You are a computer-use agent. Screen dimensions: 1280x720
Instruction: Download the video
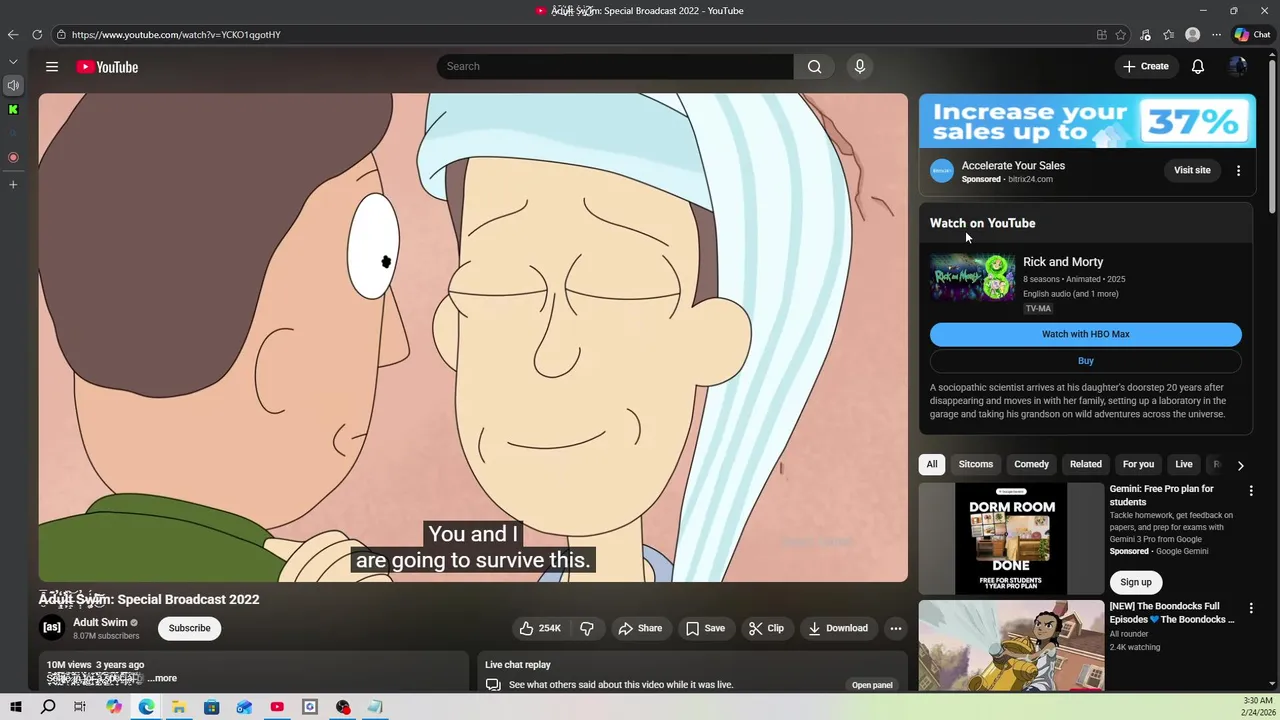(838, 628)
